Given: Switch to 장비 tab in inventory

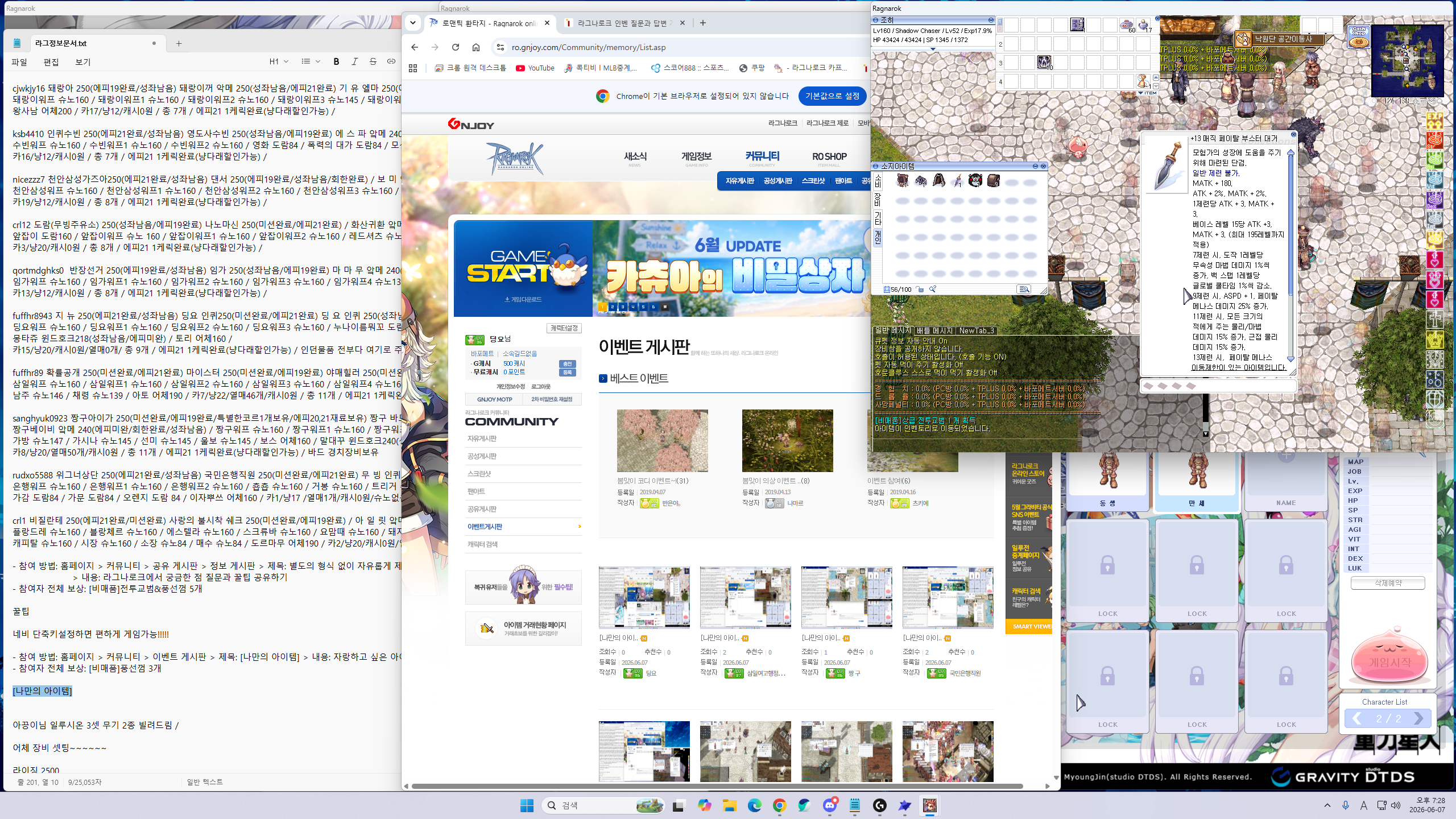Looking at the screenshot, I should point(878,200).
